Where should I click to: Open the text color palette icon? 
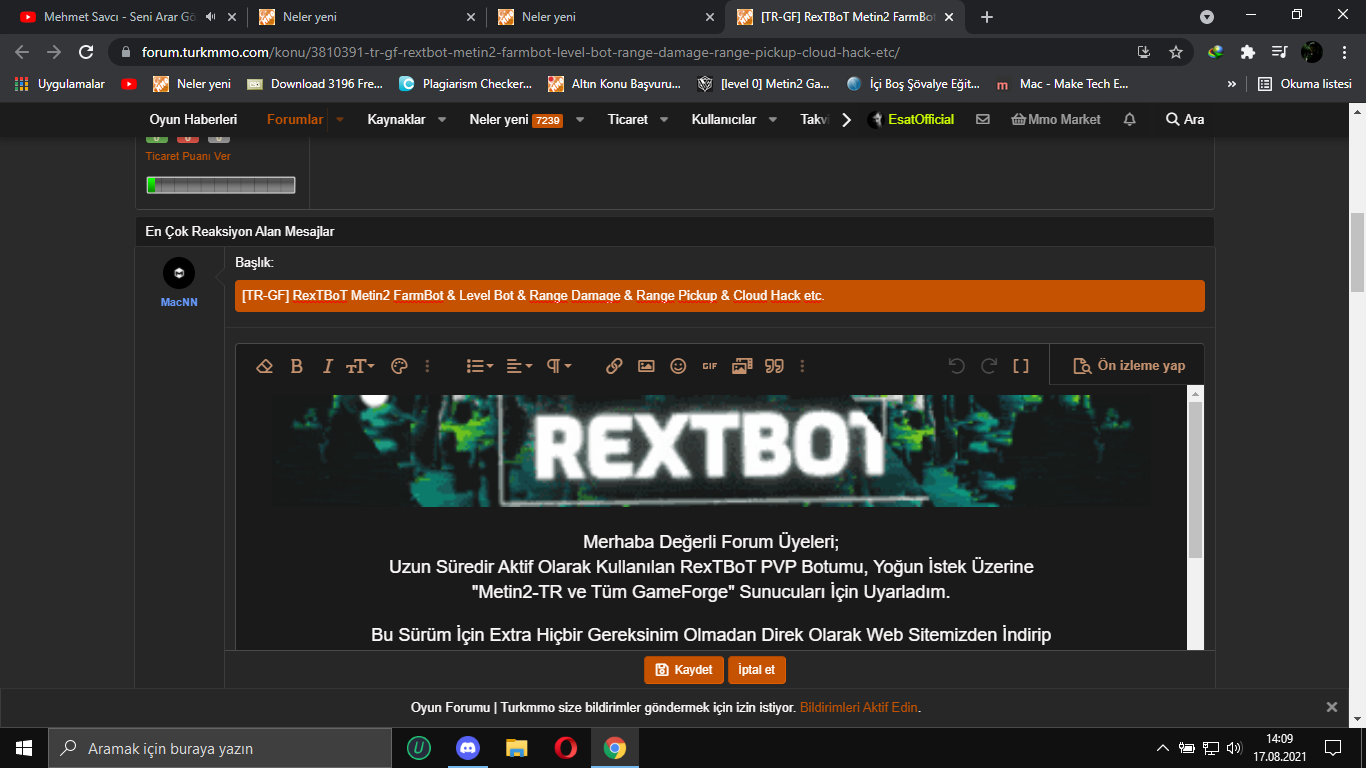click(399, 366)
